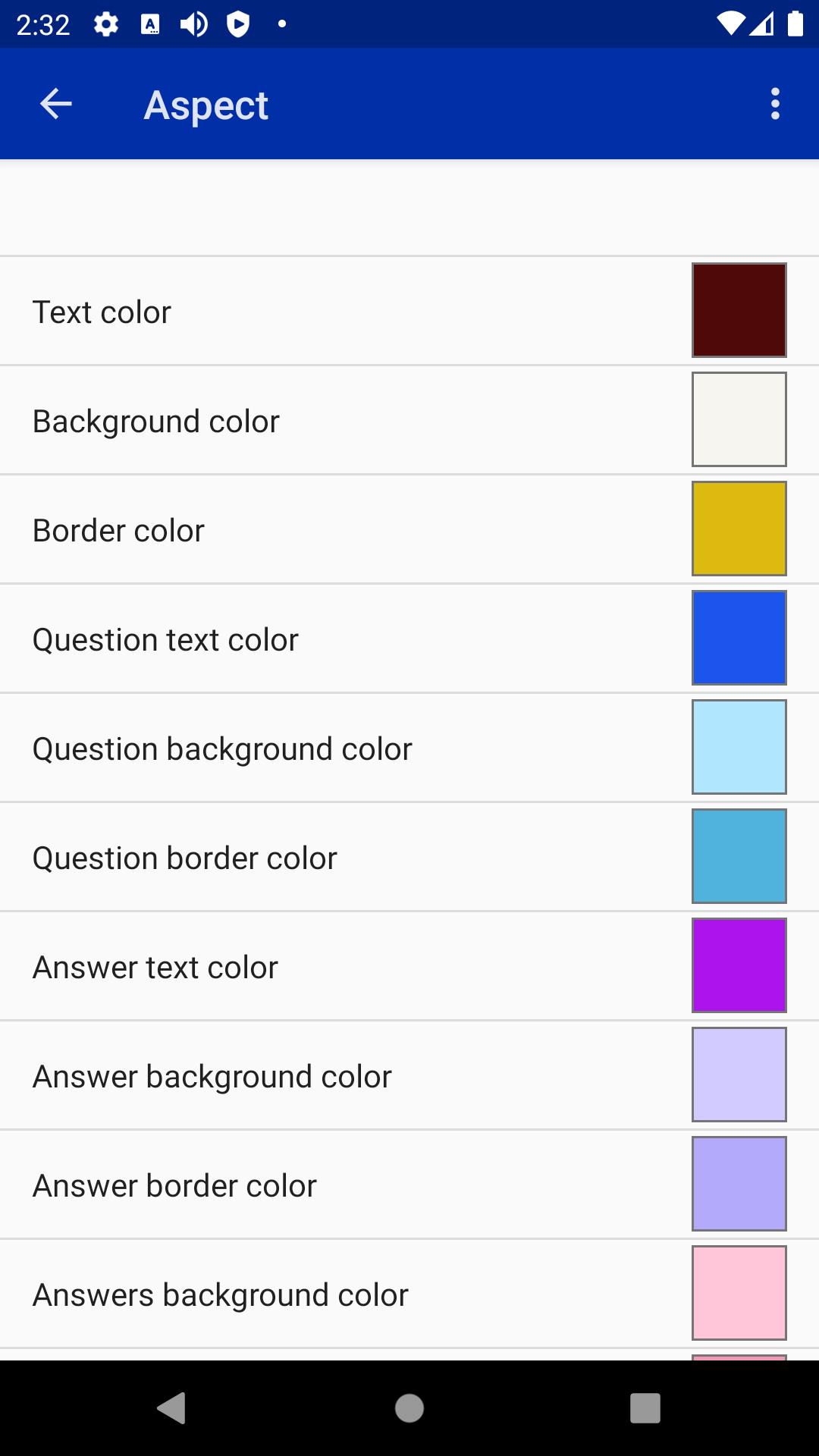Tap the shield play status icon
819x1456 pixels.
tap(238, 25)
